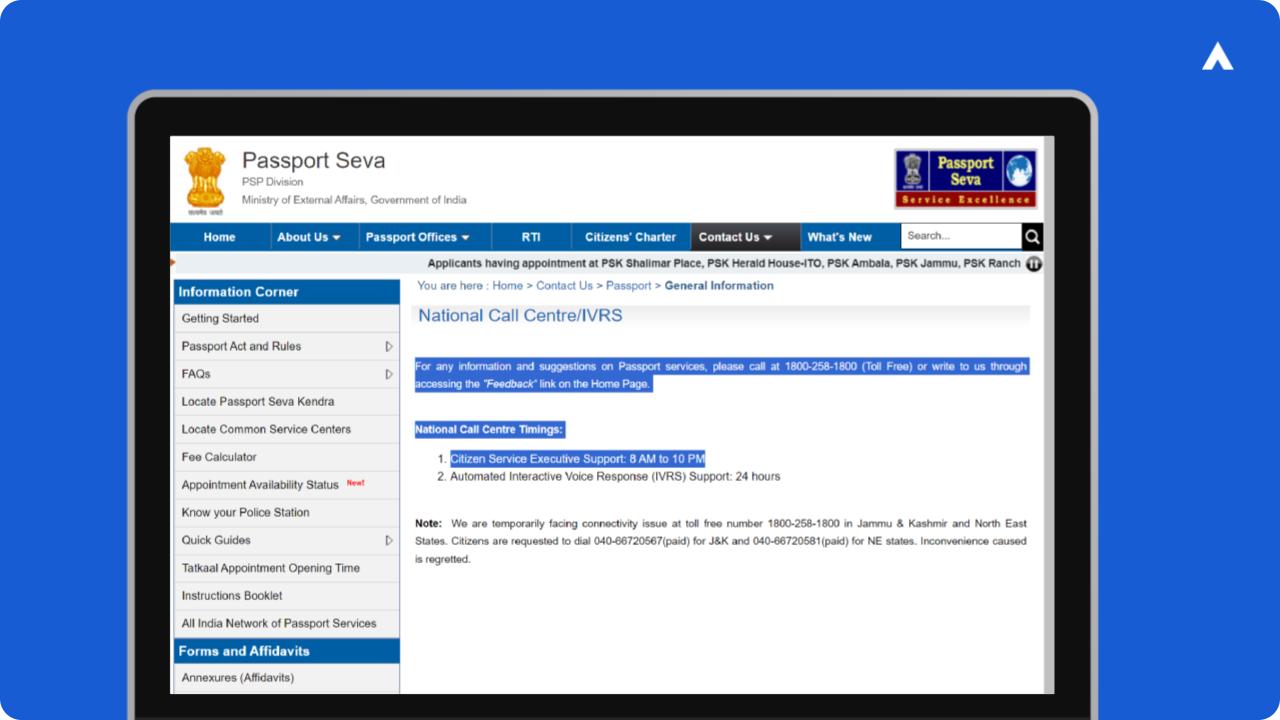Expand the Passport Offices dropdown menu

(418, 237)
